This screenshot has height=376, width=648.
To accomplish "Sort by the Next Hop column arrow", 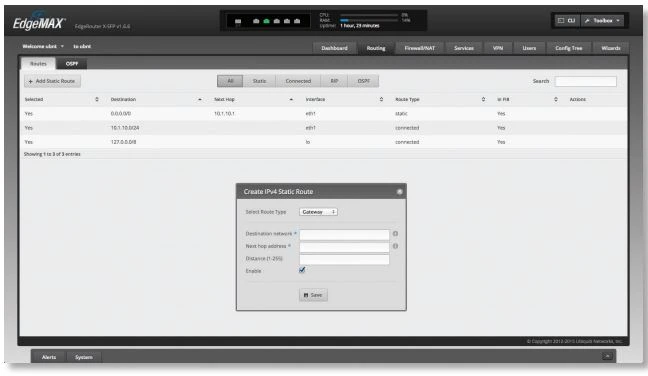I will [x=291, y=100].
